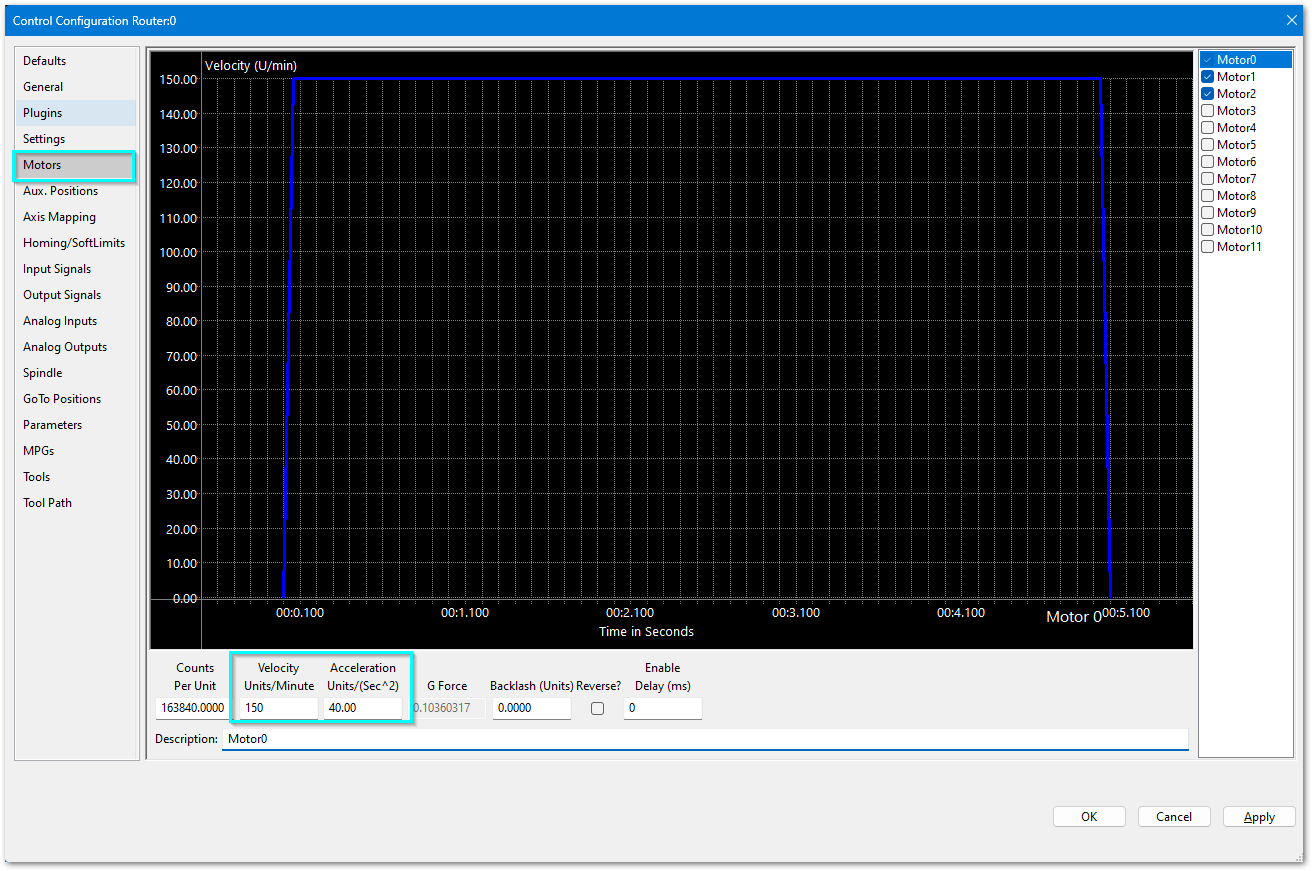Open the Tool Path settings
Viewport: 1312px width, 871px height.
coord(48,503)
